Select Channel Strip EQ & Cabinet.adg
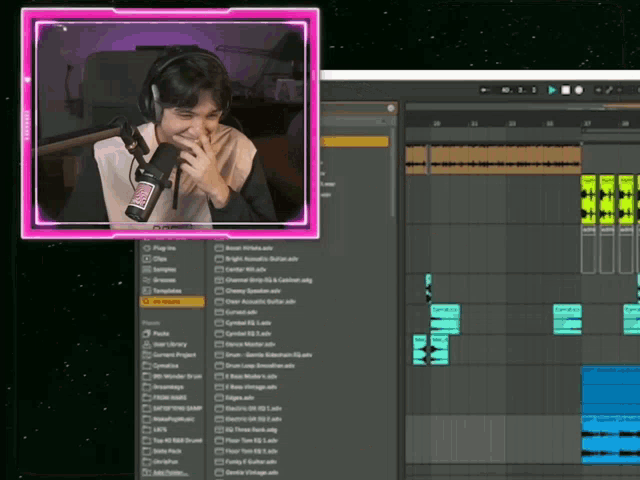This screenshot has width=640, height=480. pyautogui.click(x=264, y=280)
